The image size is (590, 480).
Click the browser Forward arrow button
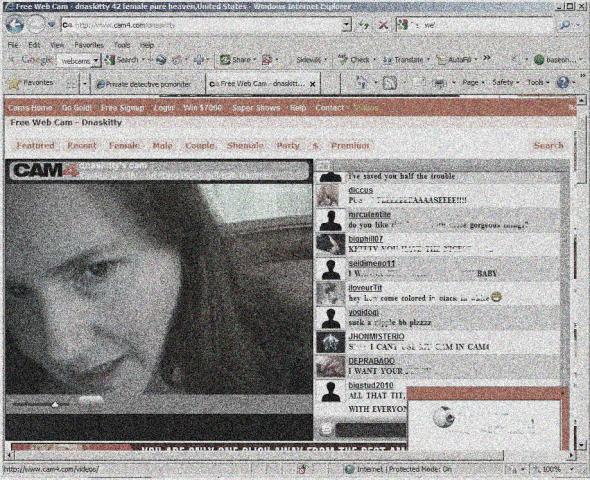36,25
